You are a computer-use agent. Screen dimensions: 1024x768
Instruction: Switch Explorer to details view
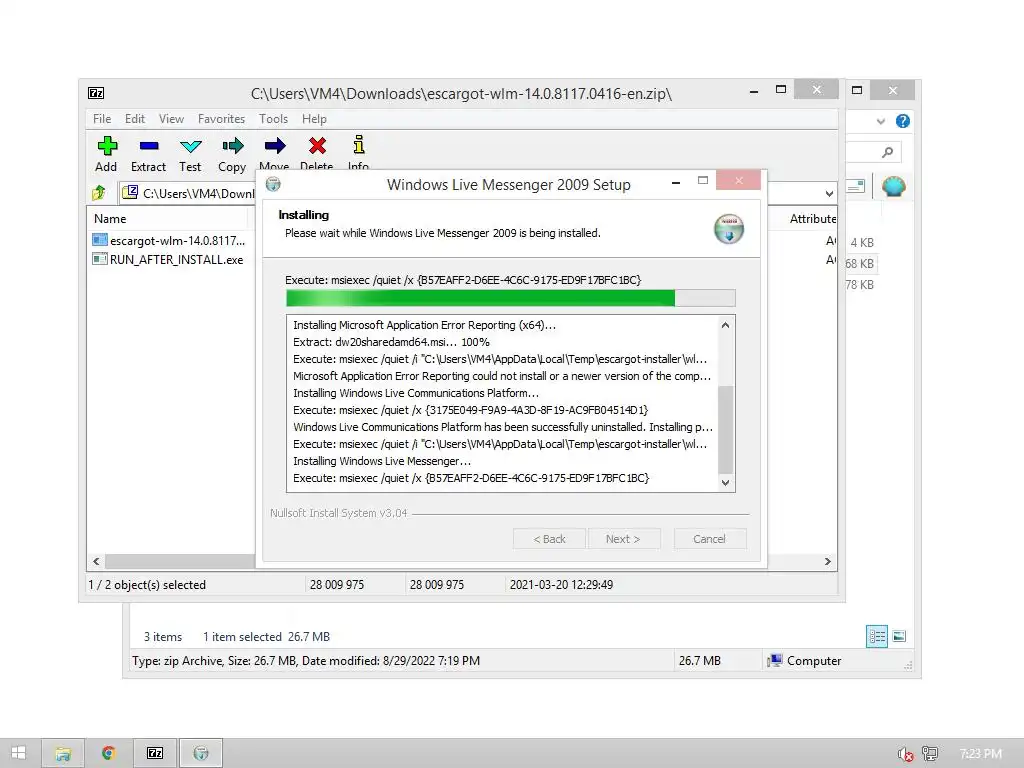pos(877,636)
